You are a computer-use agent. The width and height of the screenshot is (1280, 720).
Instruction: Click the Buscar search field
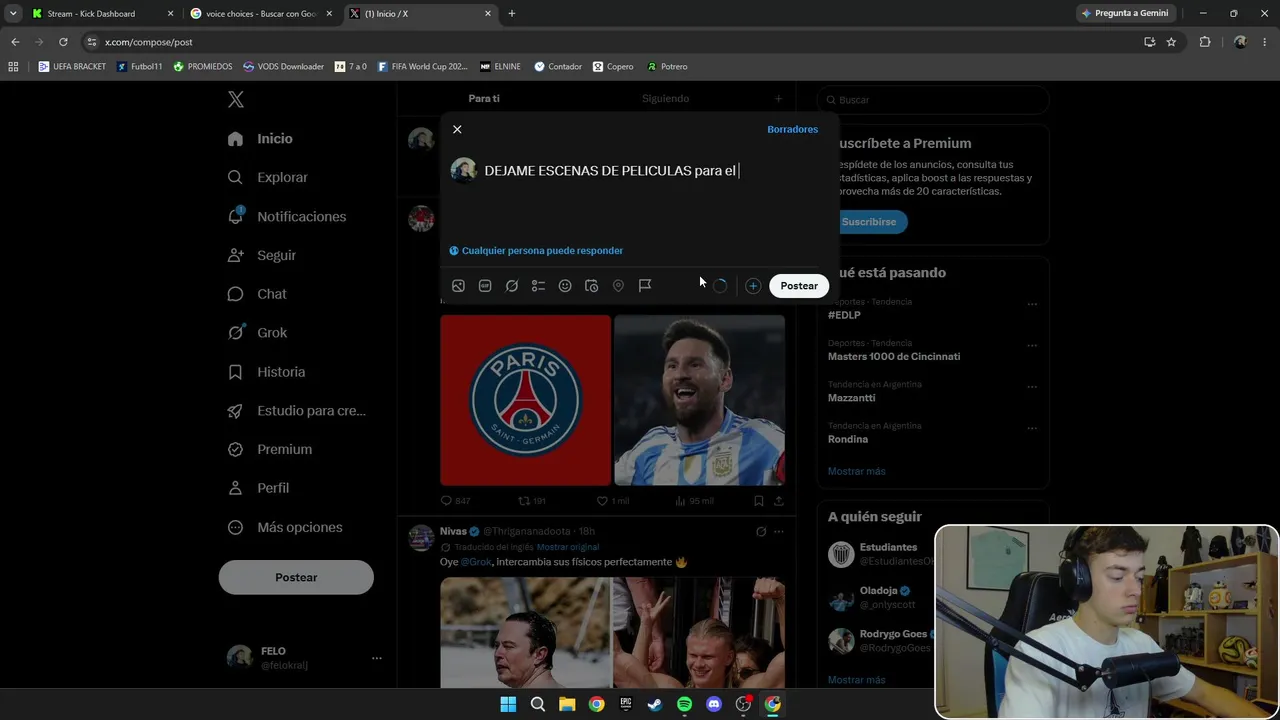(x=933, y=100)
